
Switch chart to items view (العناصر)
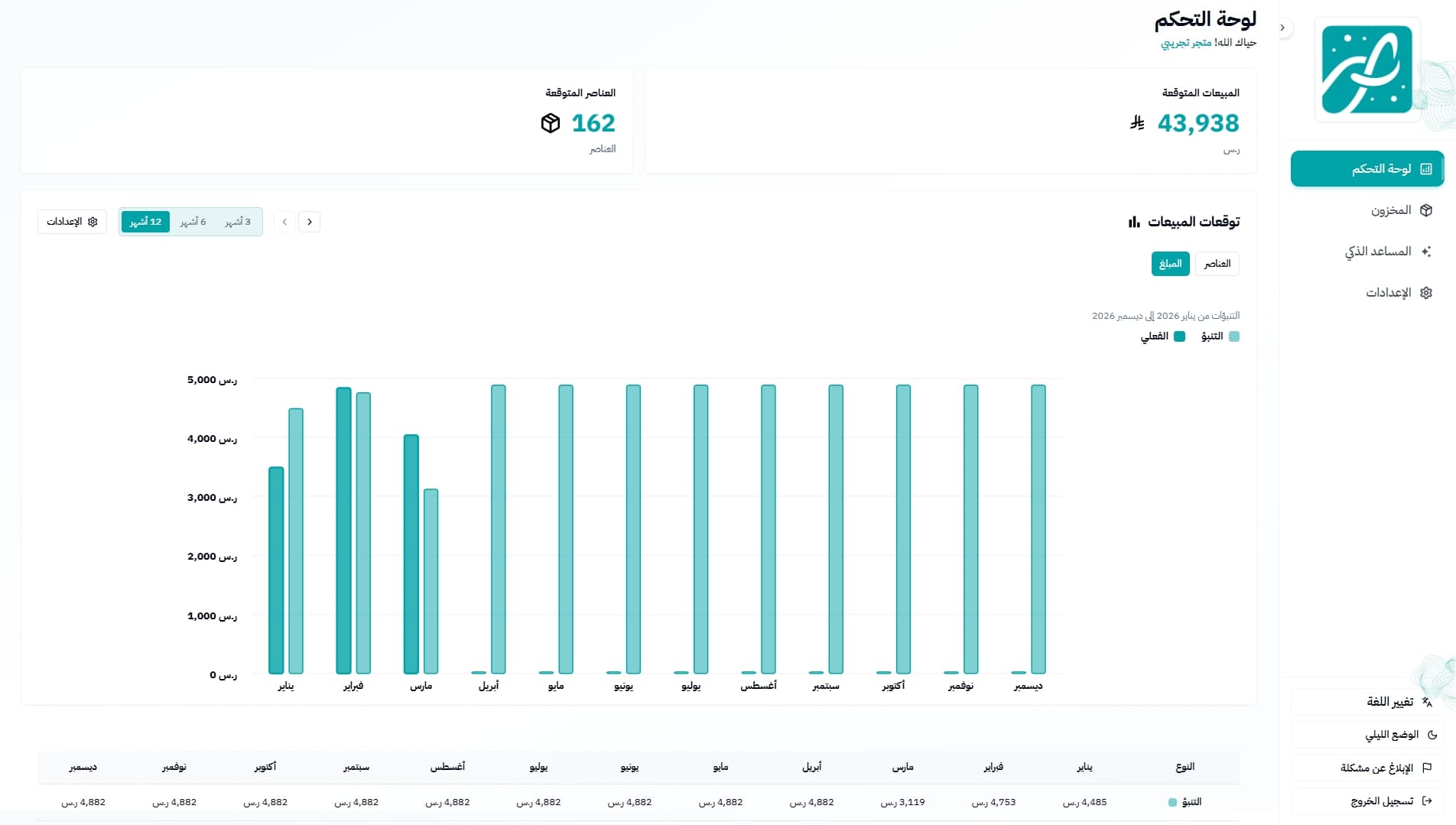pyautogui.click(x=1217, y=264)
